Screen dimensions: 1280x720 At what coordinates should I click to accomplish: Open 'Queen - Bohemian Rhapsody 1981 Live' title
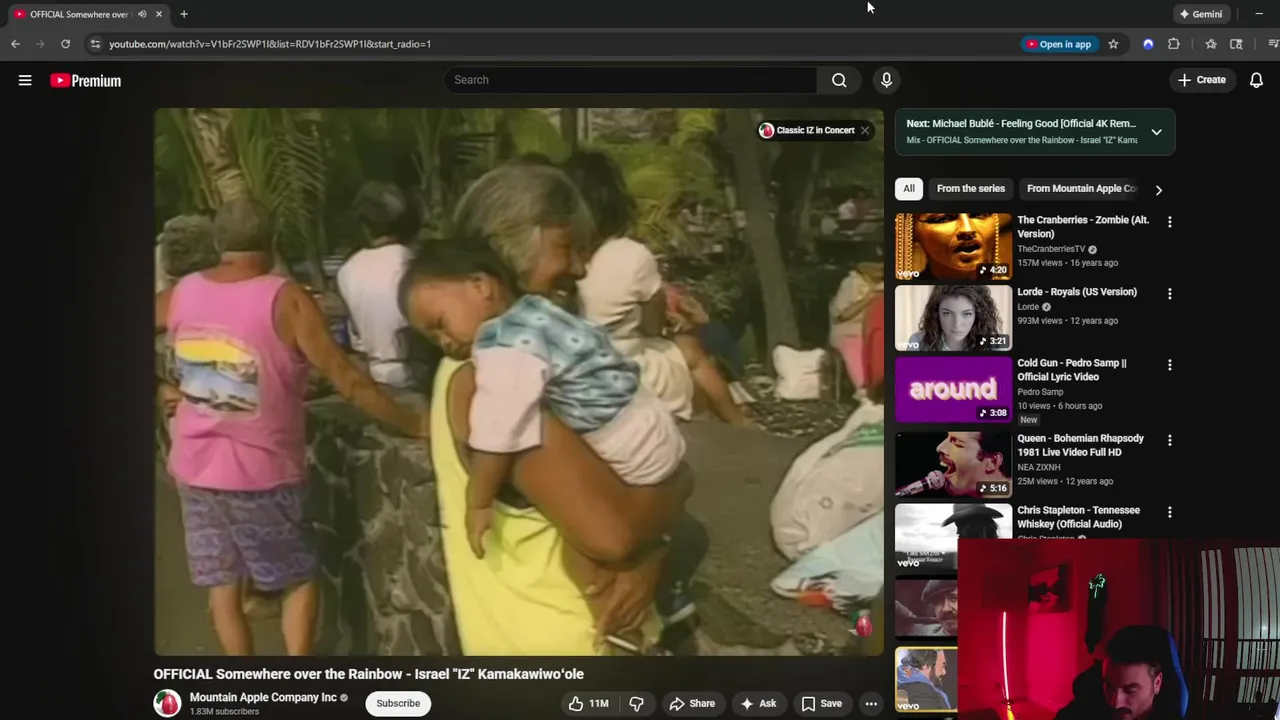tap(1080, 445)
